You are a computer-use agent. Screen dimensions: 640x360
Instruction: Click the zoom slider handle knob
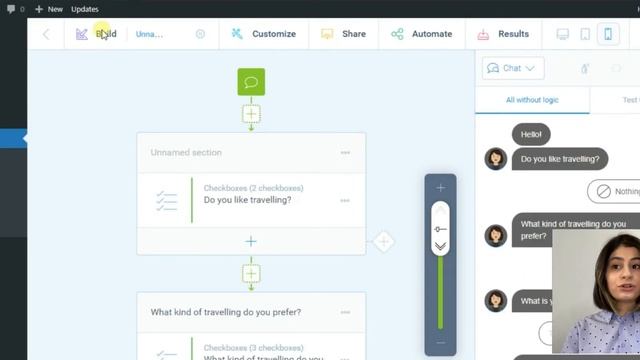point(440,229)
